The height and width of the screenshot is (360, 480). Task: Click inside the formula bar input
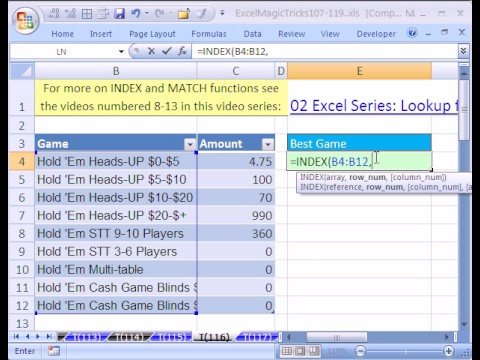[x=325, y=51]
